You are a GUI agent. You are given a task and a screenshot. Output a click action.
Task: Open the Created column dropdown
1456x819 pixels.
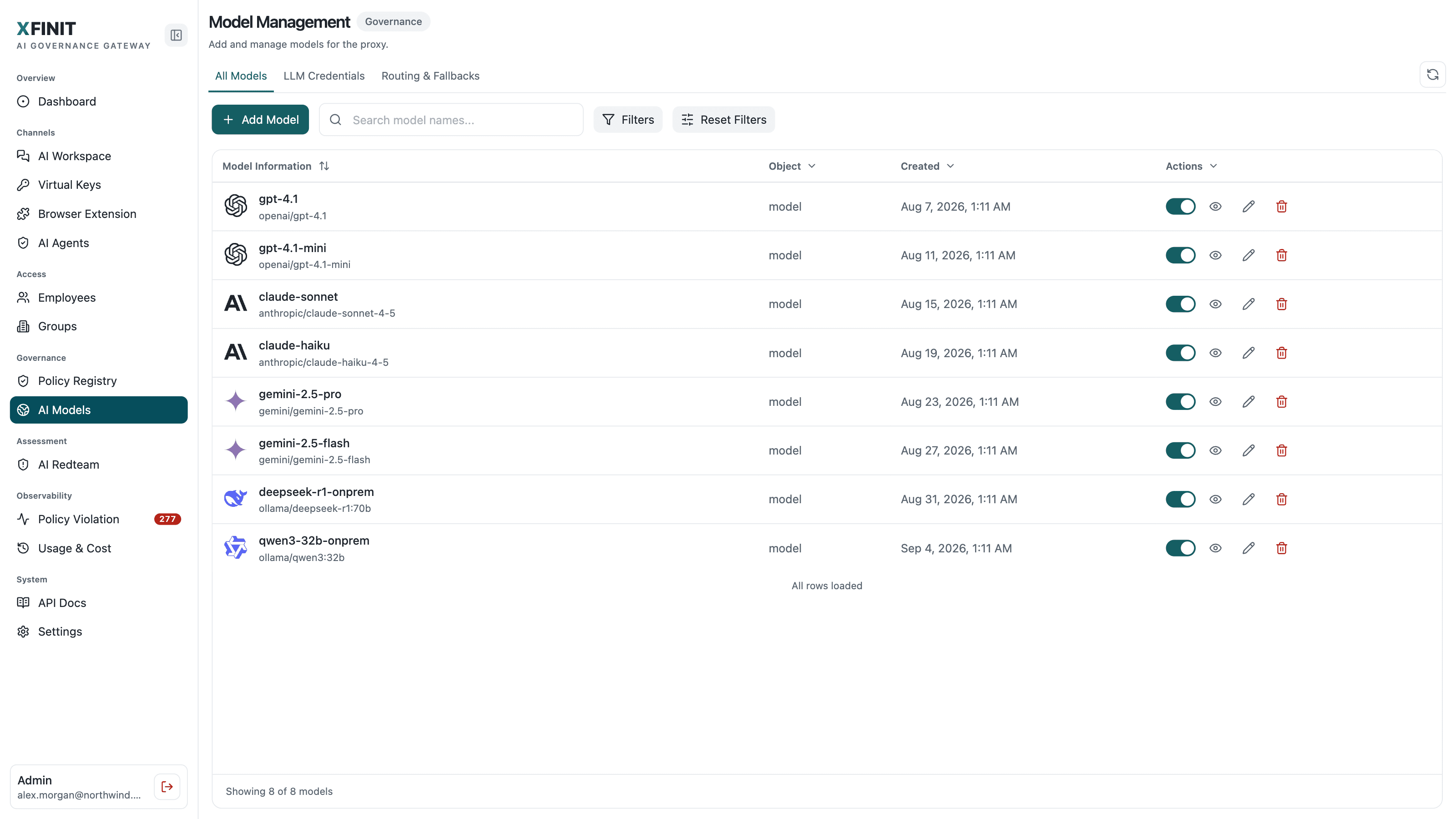(x=927, y=166)
